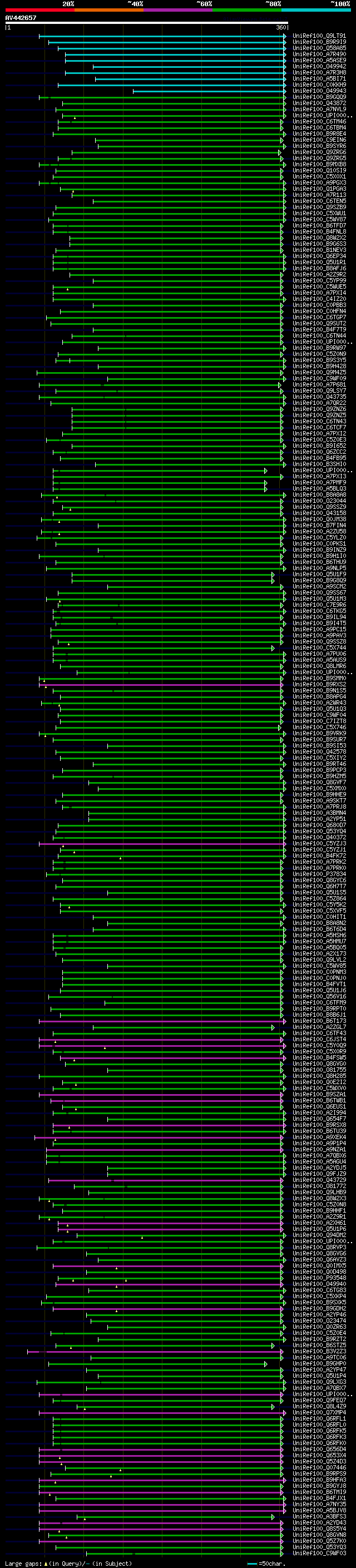356x1568 pixels.
Task: Open the hit UniRef100_Q9LT91
Action: (x=319, y=36)
